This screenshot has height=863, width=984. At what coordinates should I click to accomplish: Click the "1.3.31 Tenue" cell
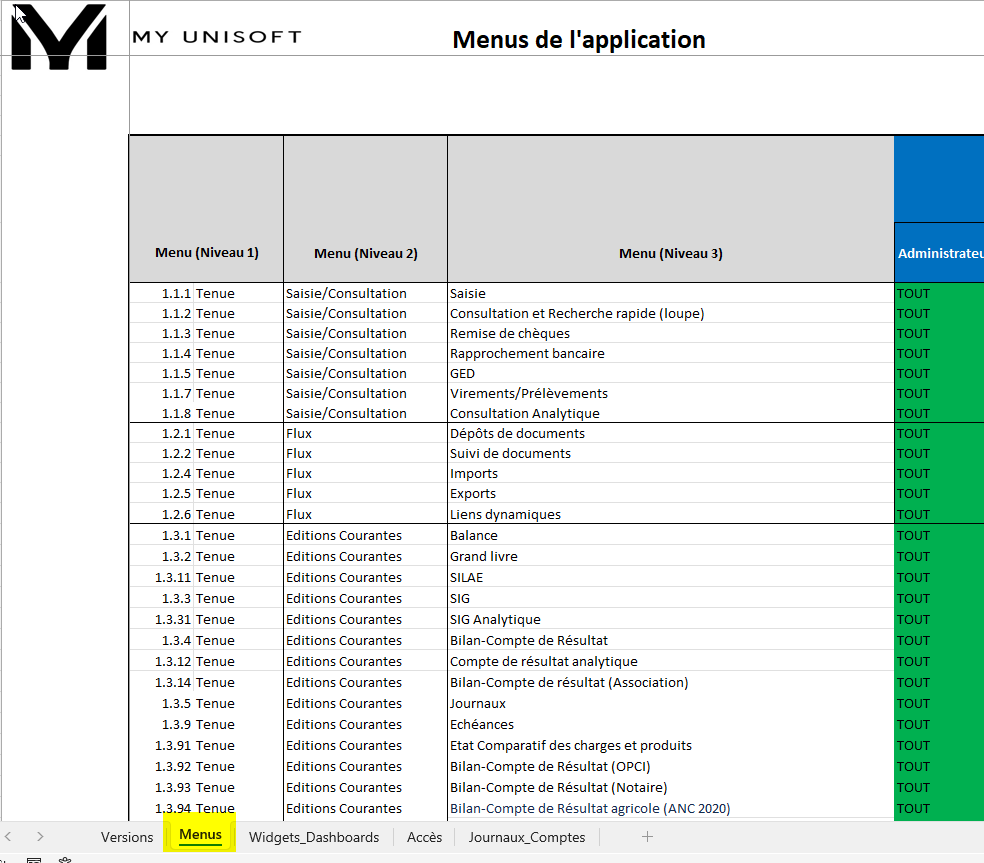pyautogui.click(x=206, y=620)
